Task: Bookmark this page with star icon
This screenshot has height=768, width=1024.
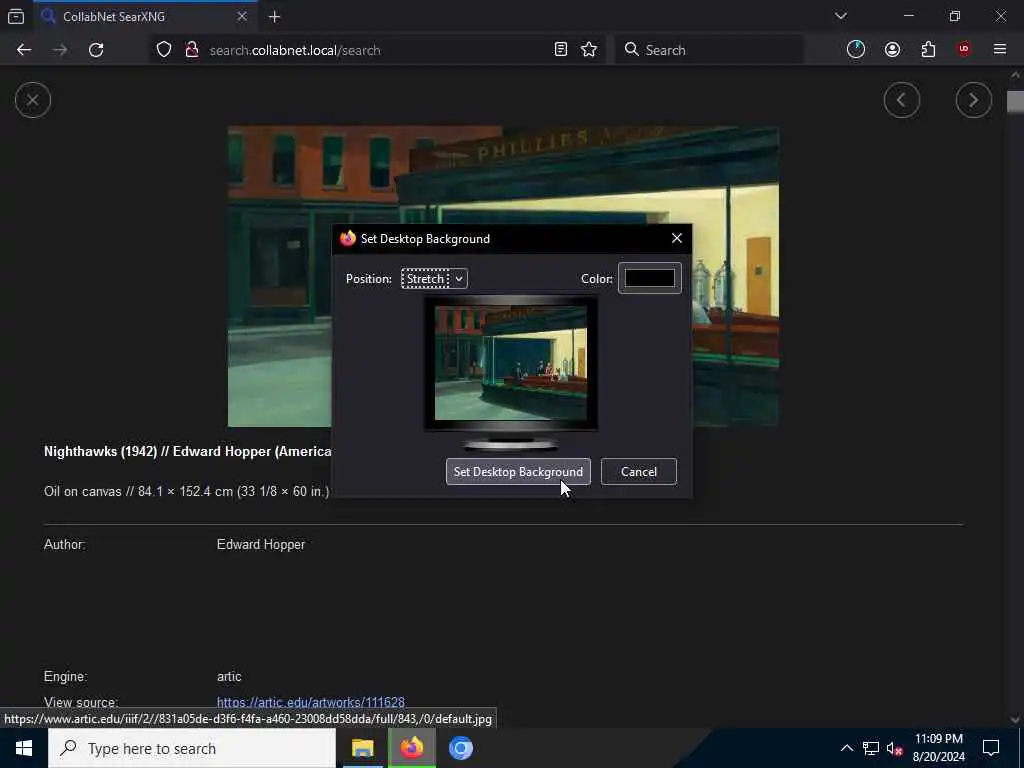Action: point(589,50)
